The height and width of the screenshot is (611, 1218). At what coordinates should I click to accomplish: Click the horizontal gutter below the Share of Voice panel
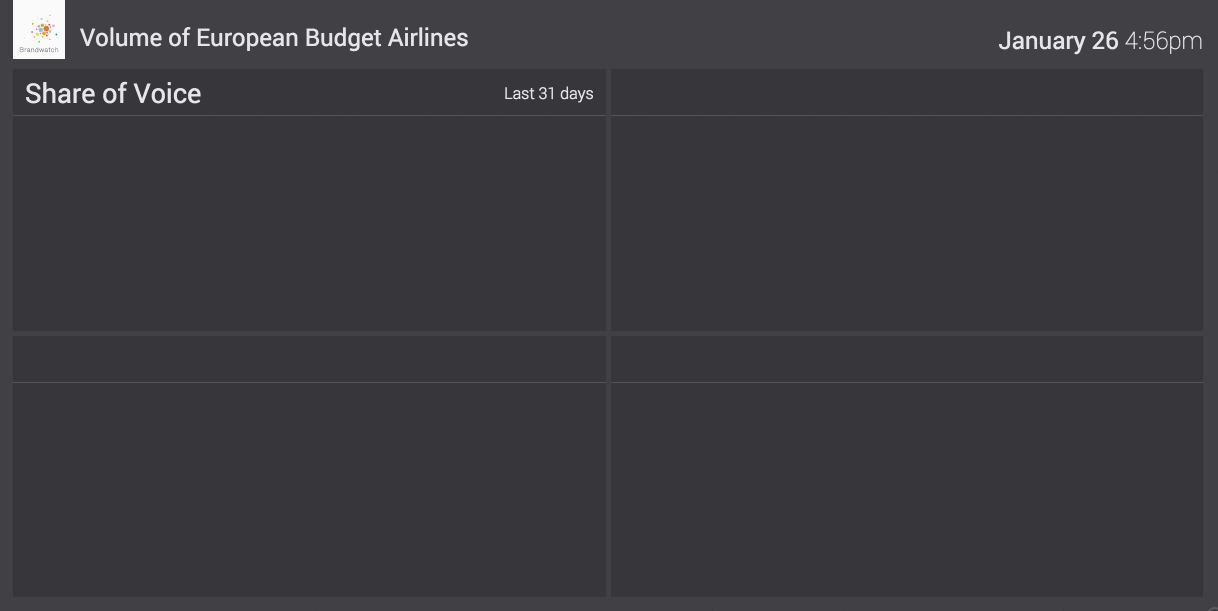[309, 333]
